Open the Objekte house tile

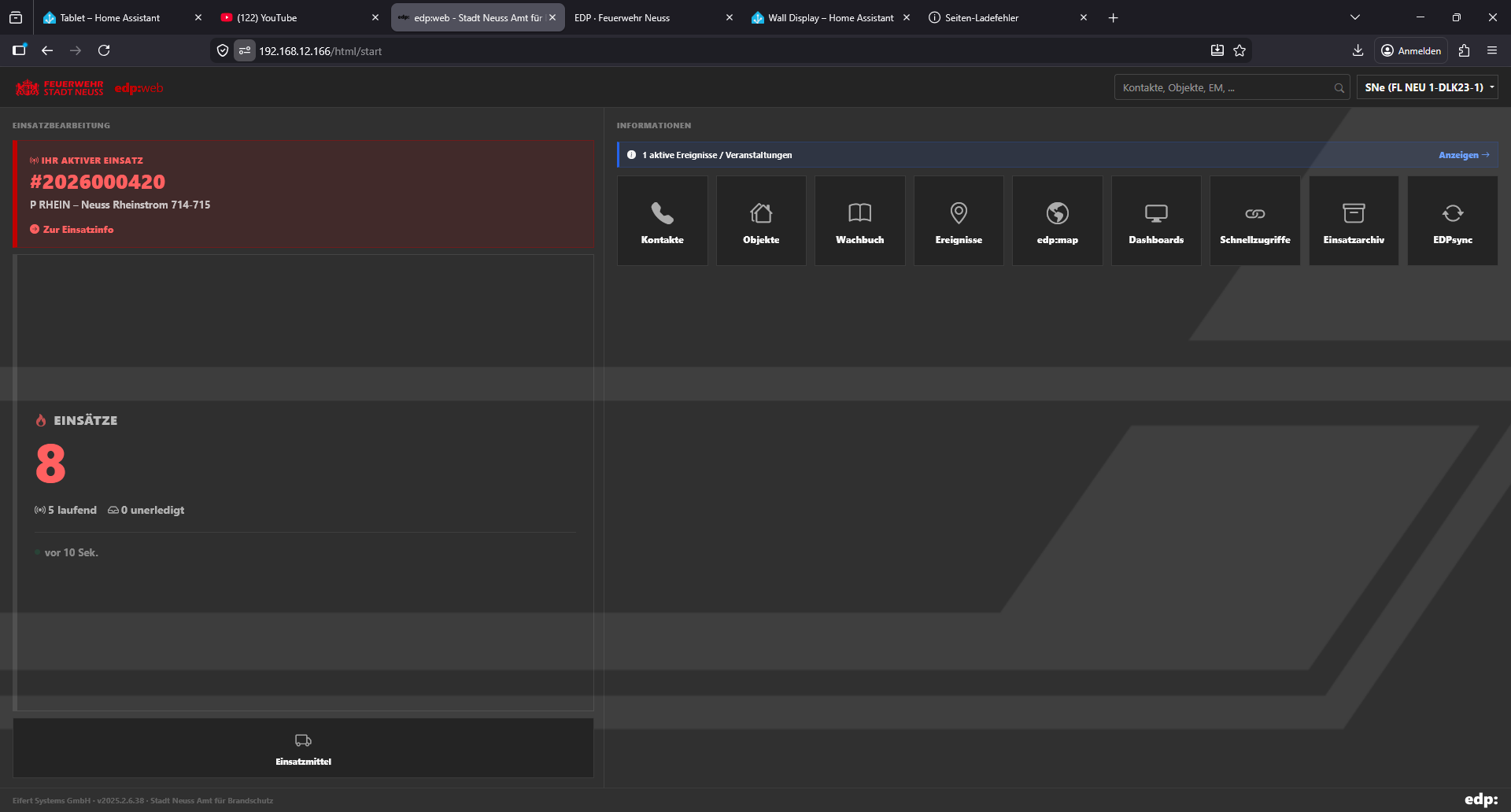point(761,221)
